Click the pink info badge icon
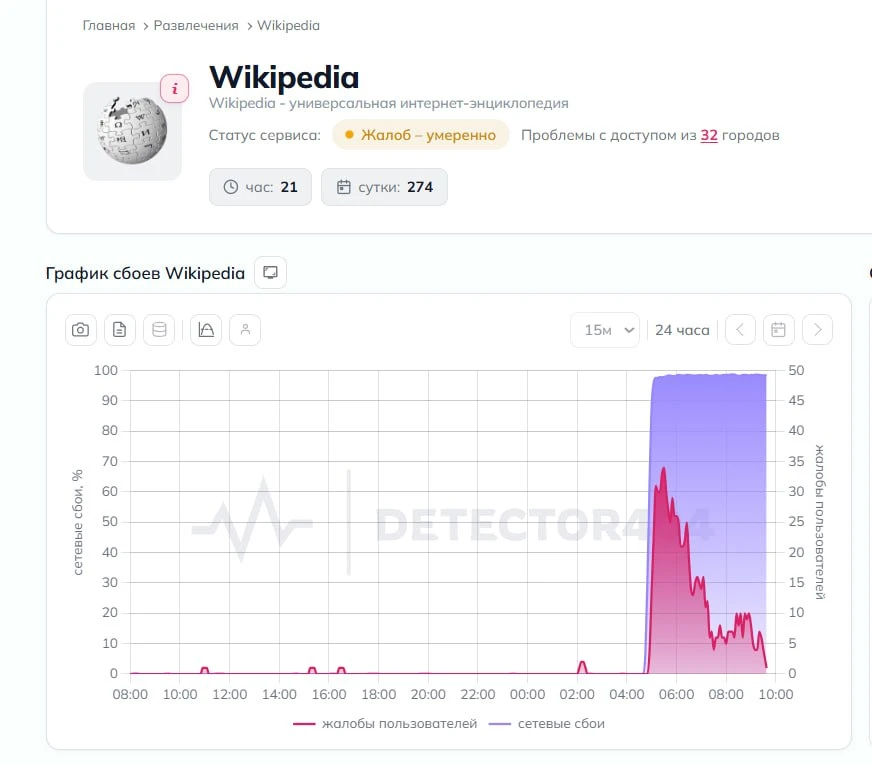This screenshot has height=766, width=872. [175, 88]
